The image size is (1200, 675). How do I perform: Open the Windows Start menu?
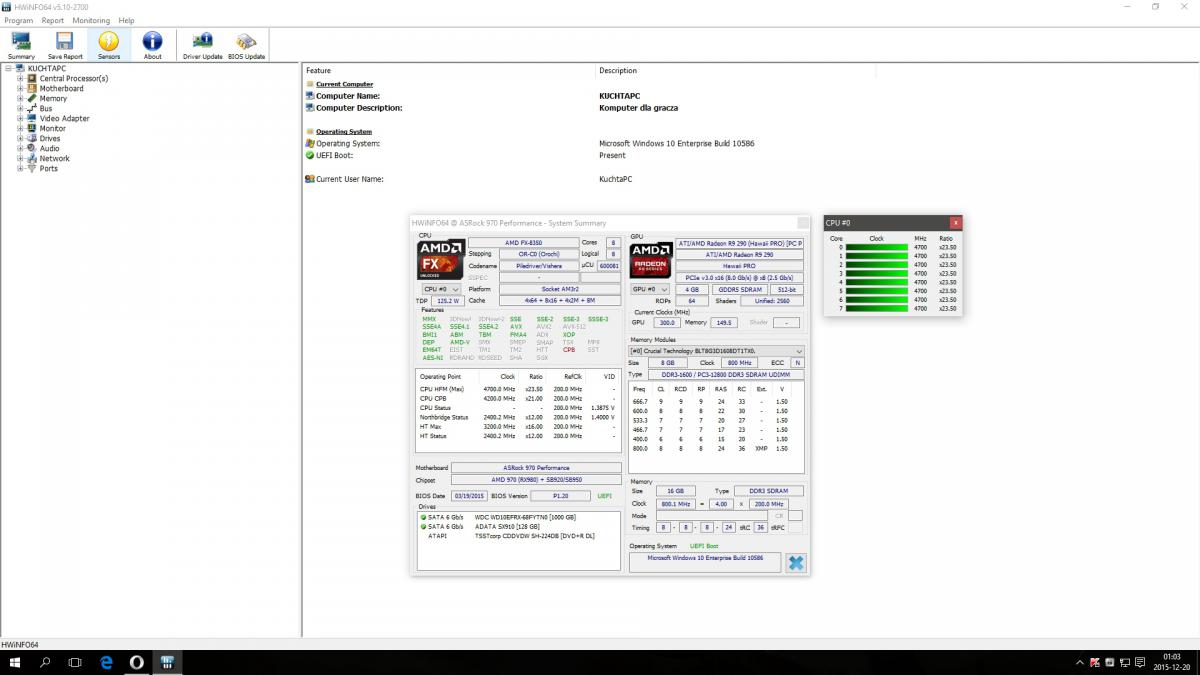click(15, 663)
